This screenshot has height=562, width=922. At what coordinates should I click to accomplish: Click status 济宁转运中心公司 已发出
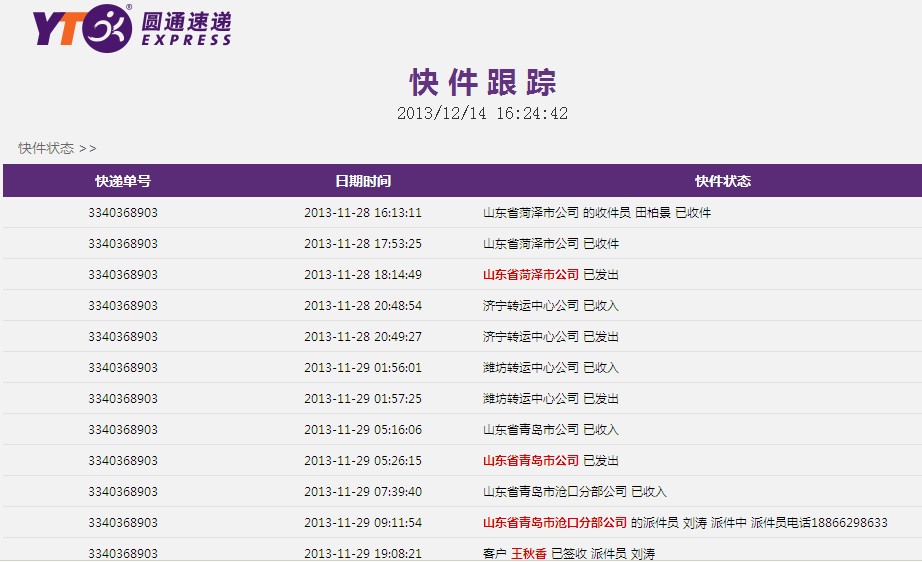[551, 337]
